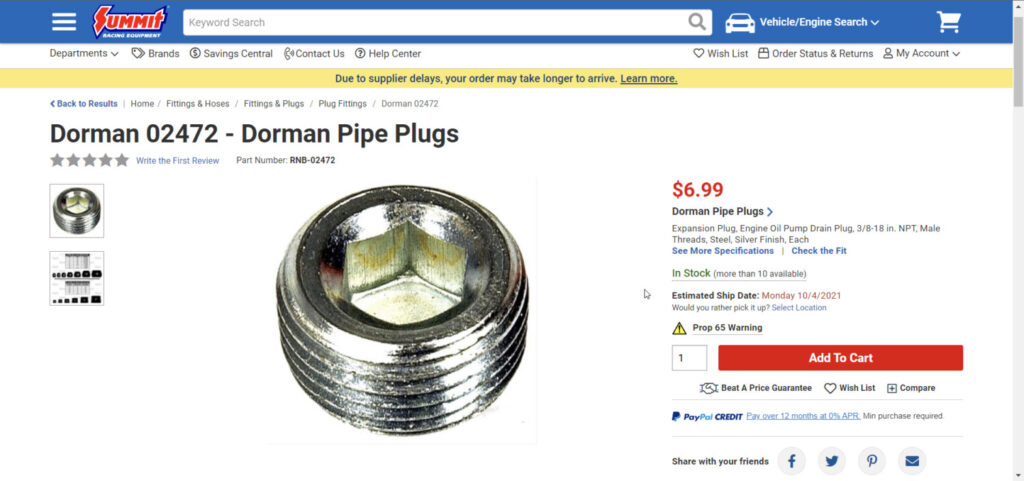Share on Pinterest icon
The width and height of the screenshot is (1024, 481).
pyautogui.click(x=871, y=461)
